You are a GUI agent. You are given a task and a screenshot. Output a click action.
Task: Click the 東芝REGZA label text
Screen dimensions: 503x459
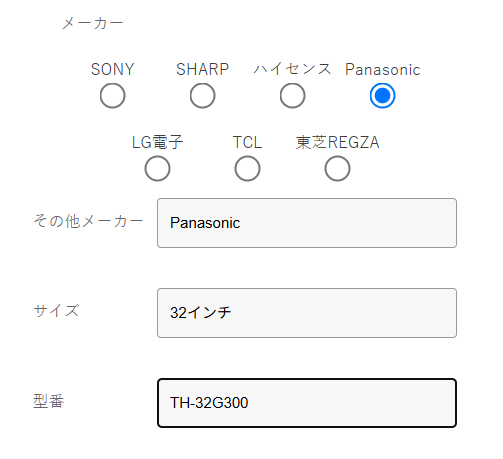(x=337, y=142)
